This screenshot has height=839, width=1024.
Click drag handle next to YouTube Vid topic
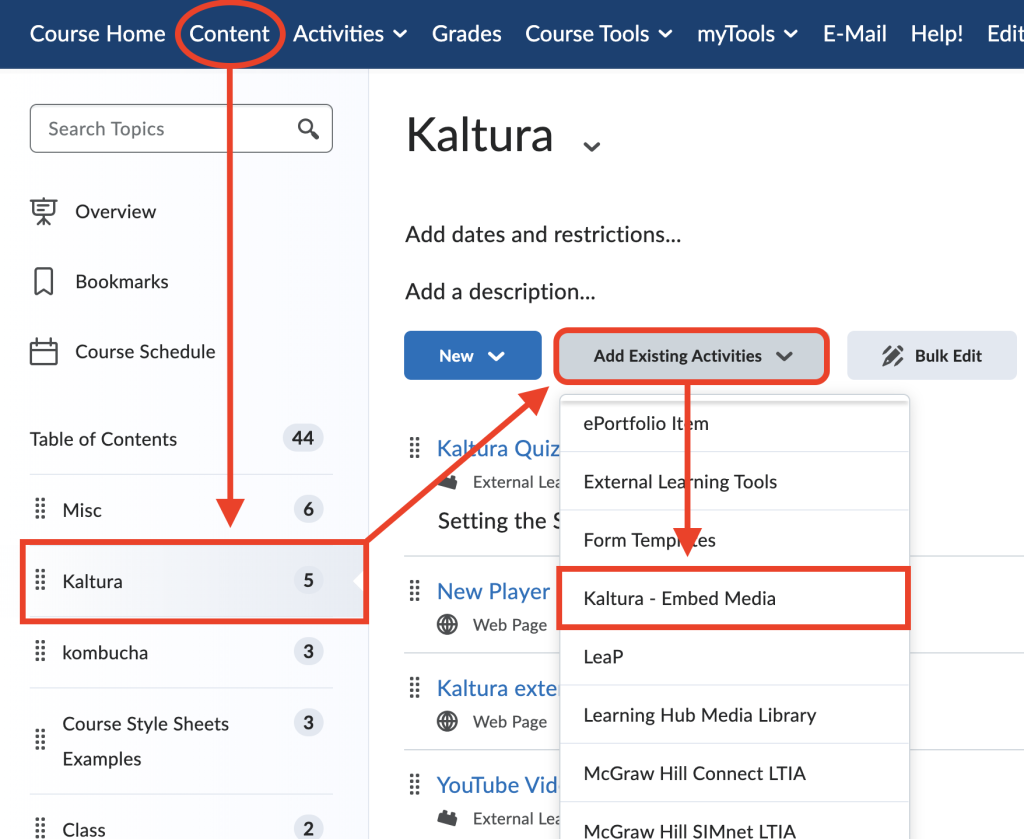click(x=415, y=784)
